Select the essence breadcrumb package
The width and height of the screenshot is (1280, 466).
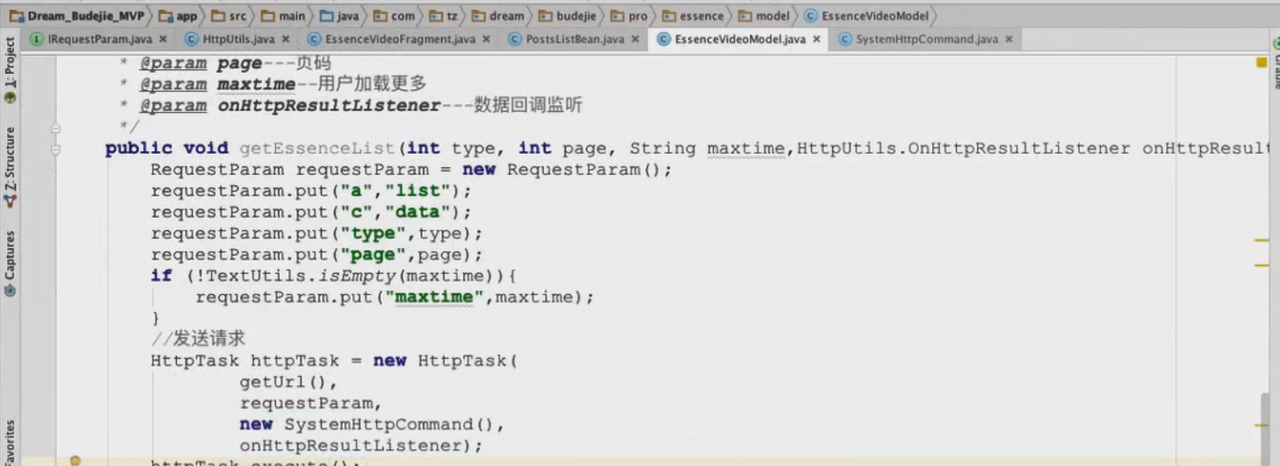click(x=693, y=16)
